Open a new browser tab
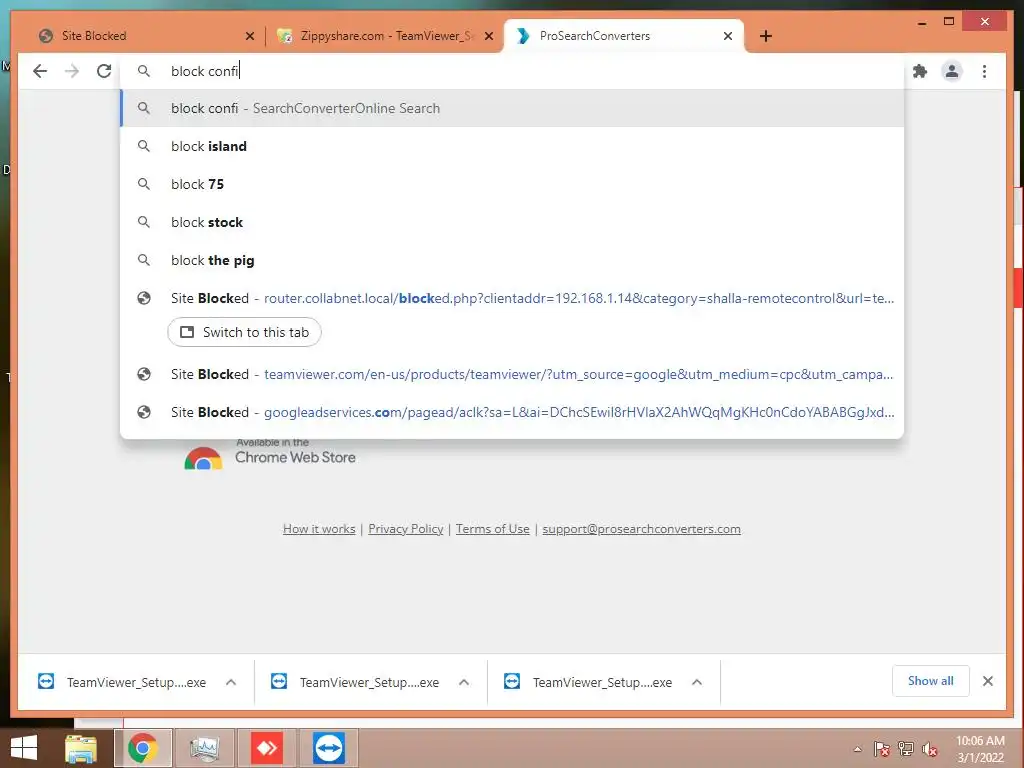Image resolution: width=1024 pixels, height=768 pixels. pos(765,36)
